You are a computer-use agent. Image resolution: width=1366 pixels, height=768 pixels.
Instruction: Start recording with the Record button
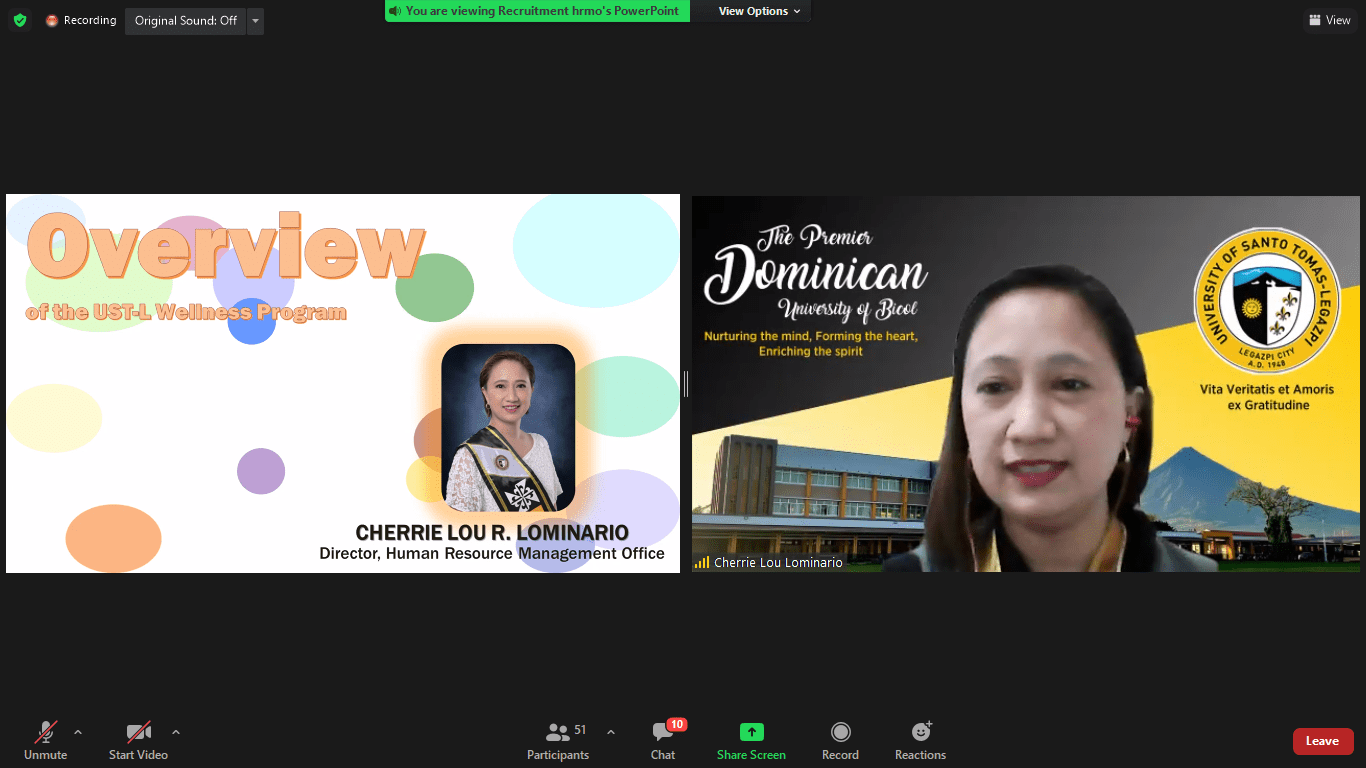coord(840,740)
